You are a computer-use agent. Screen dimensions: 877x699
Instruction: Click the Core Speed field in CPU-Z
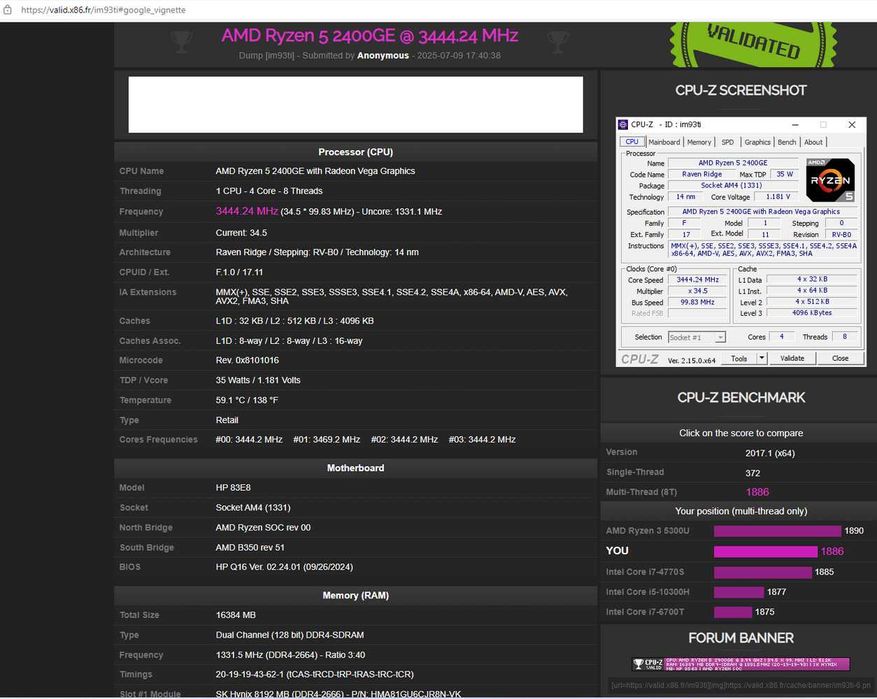697,280
